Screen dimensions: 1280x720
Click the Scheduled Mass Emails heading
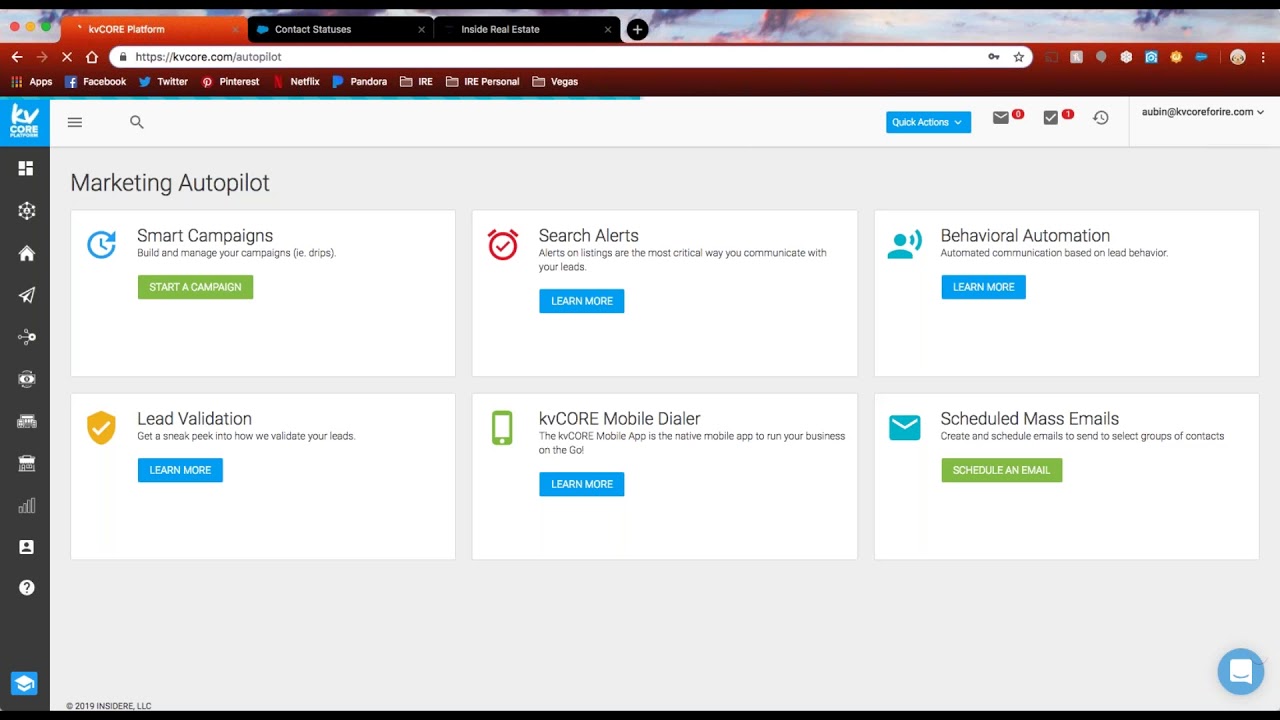(1029, 419)
